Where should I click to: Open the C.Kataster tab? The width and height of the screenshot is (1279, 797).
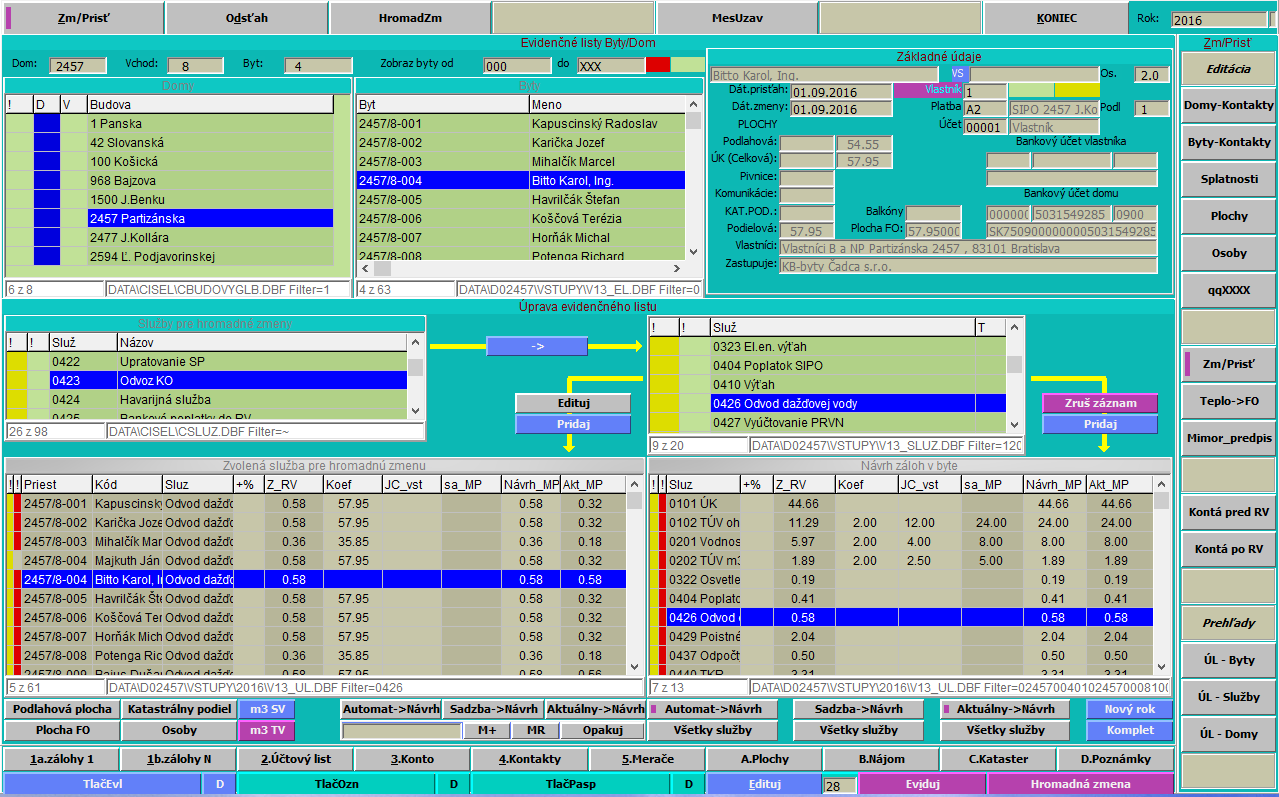996,759
